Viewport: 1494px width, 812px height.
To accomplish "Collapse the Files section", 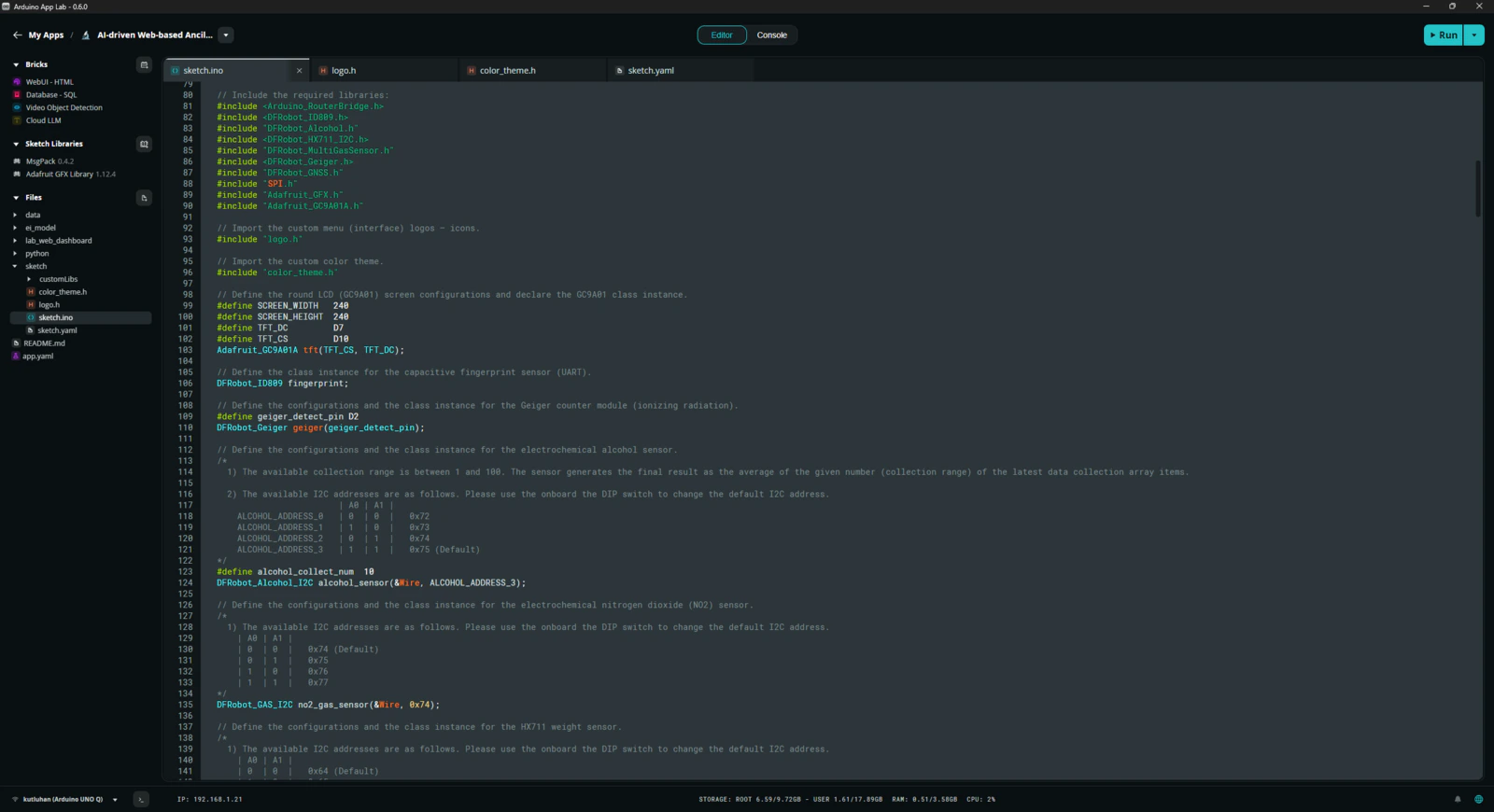I will pyautogui.click(x=16, y=198).
